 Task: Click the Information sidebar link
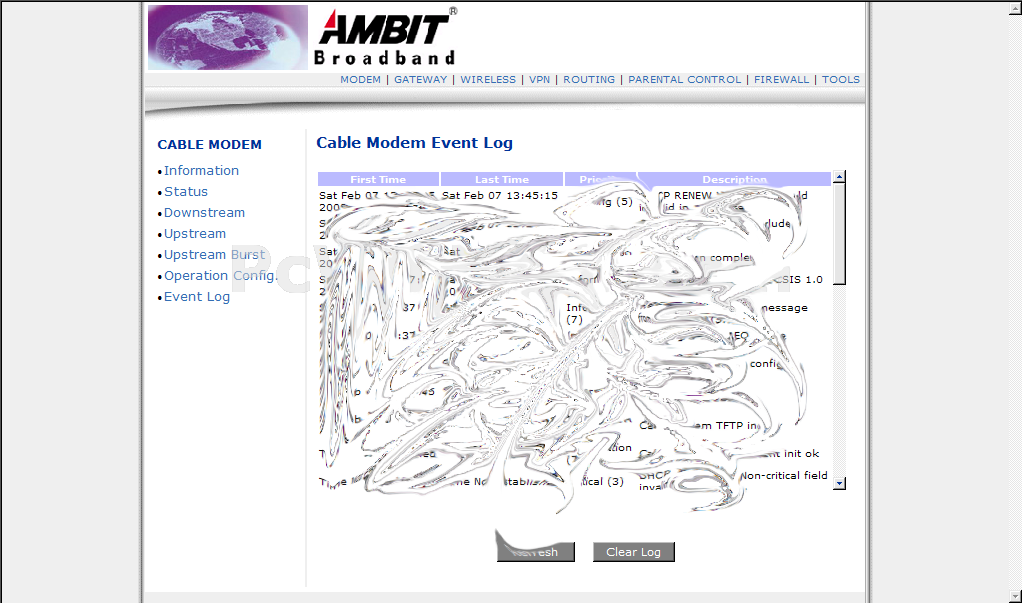[201, 171]
